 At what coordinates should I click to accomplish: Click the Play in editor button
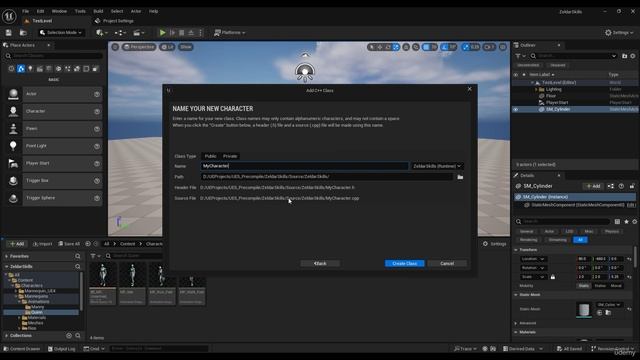(x=162, y=33)
